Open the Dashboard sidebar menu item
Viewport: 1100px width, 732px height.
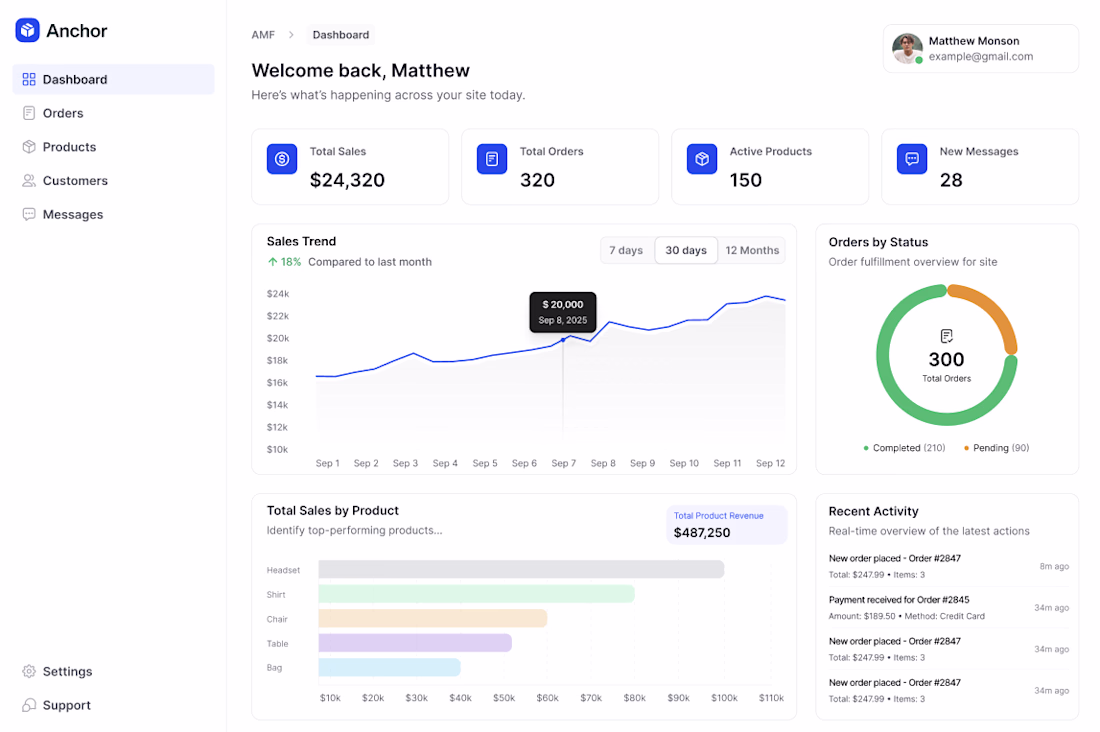click(x=114, y=79)
